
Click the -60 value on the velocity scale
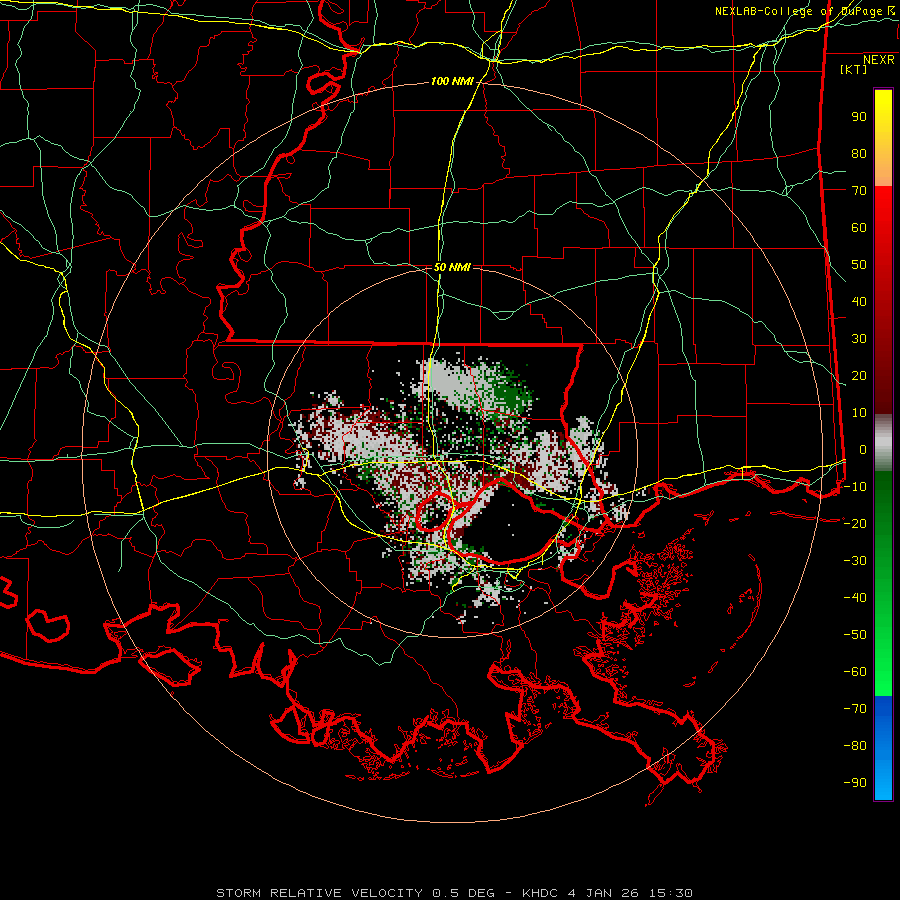pyautogui.click(x=855, y=672)
